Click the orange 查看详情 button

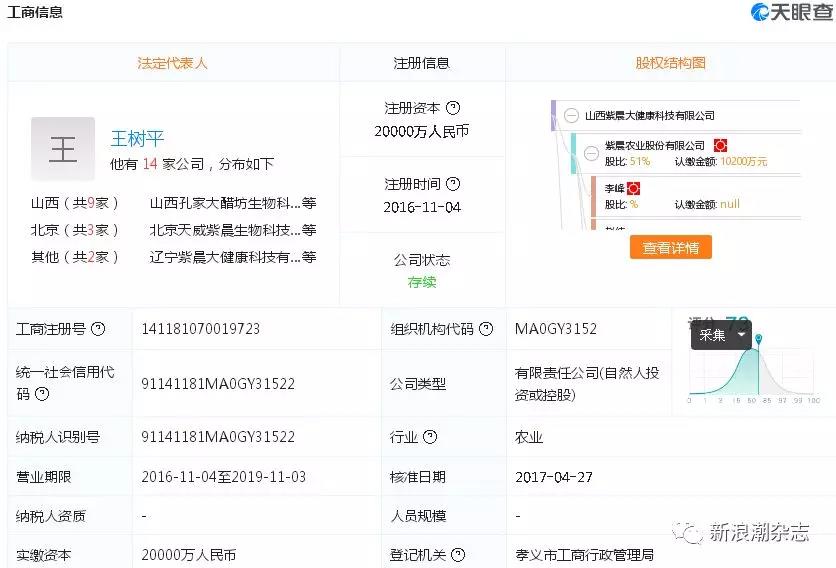670,248
